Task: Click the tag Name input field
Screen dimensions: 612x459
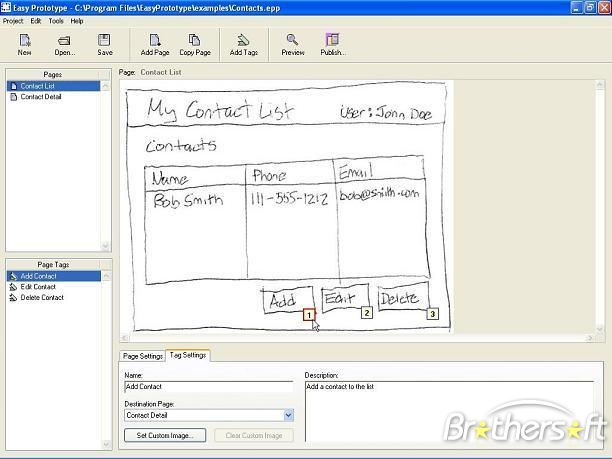Action: pyautogui.click(x=209, y=386)
